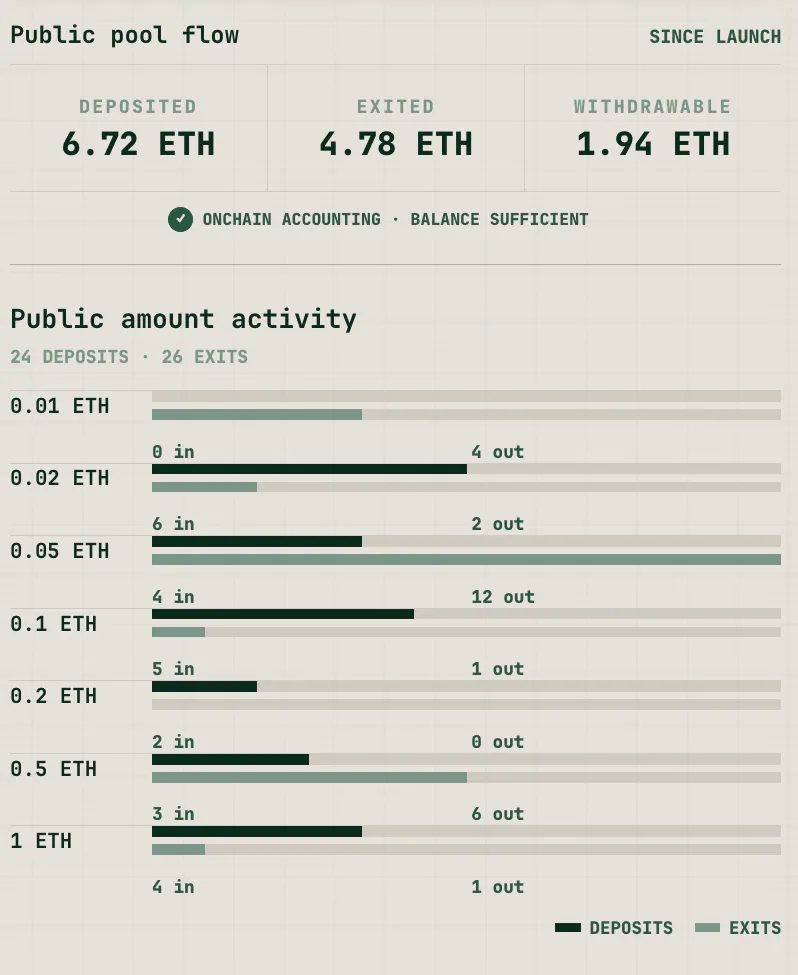Click the 0.05 ETH full-width exits bar

(x=466, y=560)
